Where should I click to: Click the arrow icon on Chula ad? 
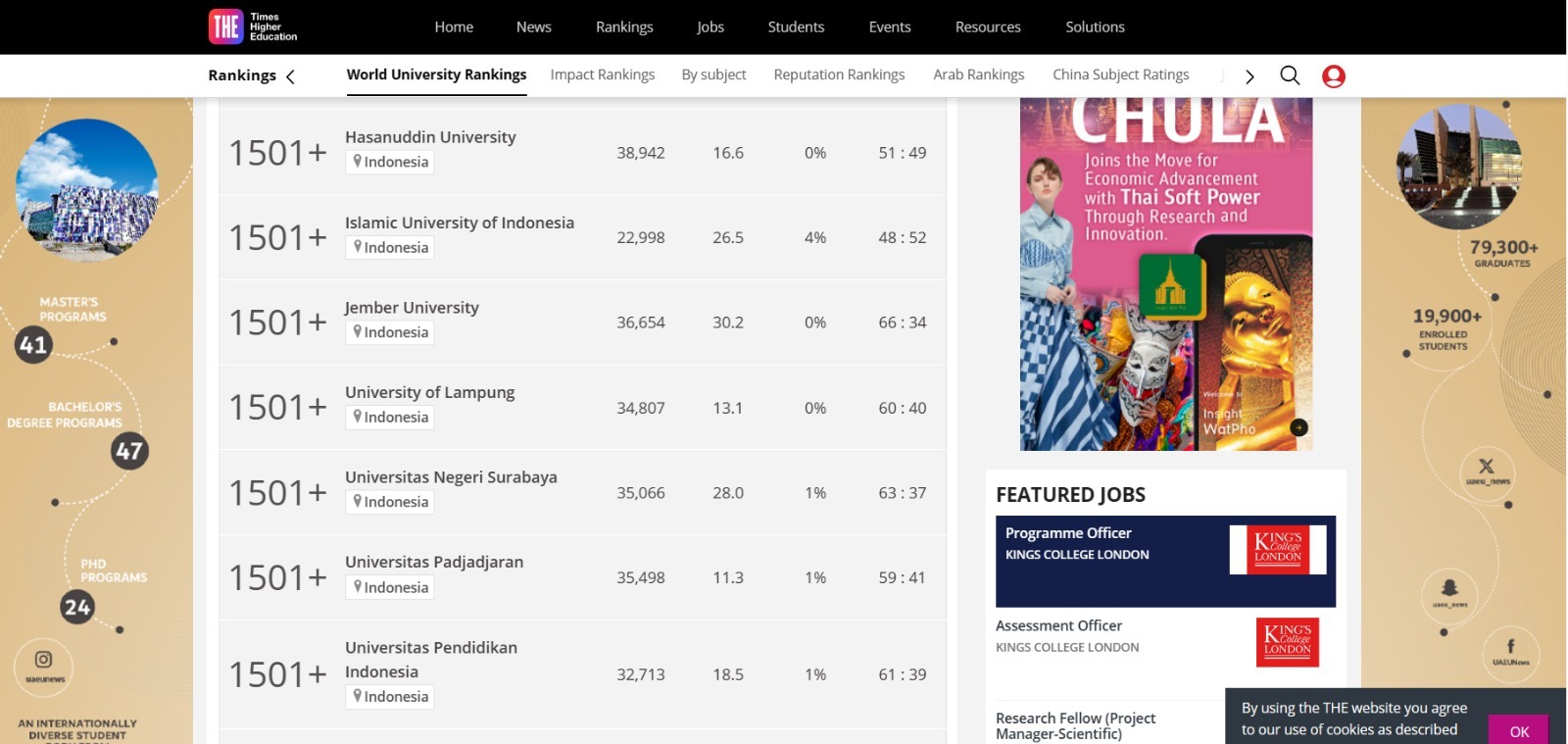[1298, 427]
